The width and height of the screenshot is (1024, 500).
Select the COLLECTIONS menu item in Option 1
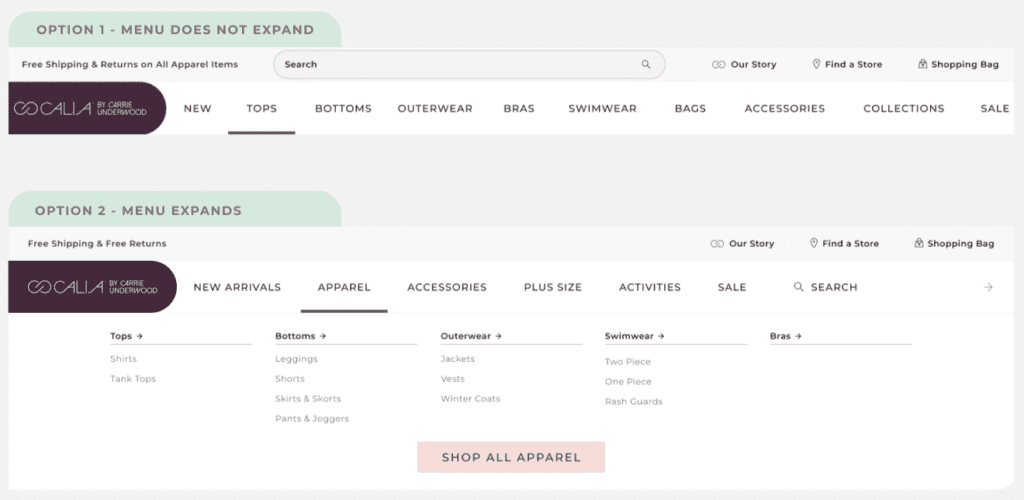coord(904,109)
